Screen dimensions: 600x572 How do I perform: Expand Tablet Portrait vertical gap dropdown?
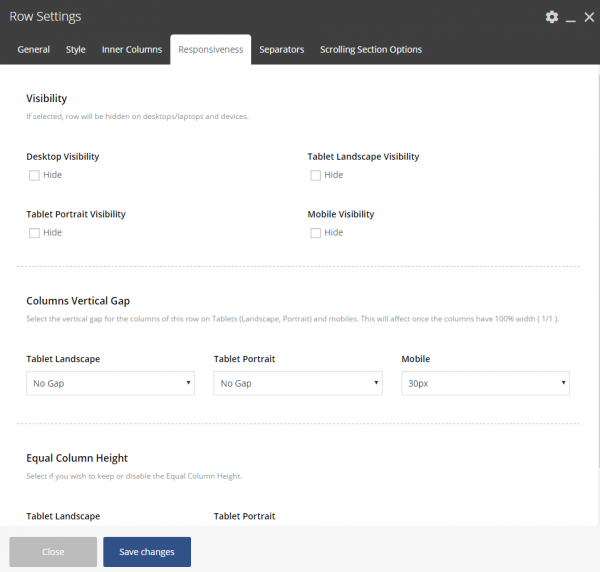point(298,383)
